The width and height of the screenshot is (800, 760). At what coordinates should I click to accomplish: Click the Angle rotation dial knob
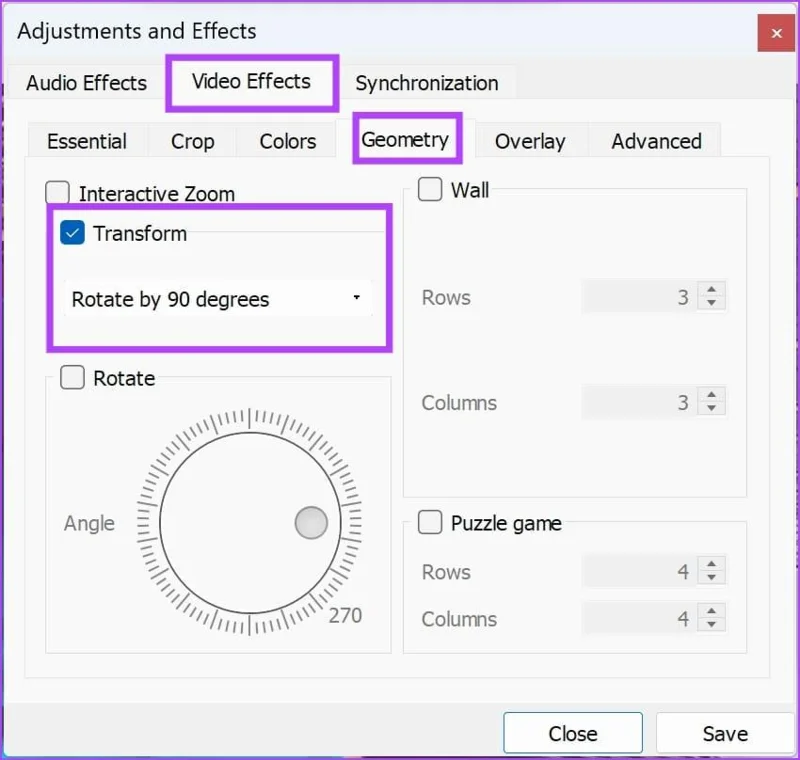(x=311, y=523)
